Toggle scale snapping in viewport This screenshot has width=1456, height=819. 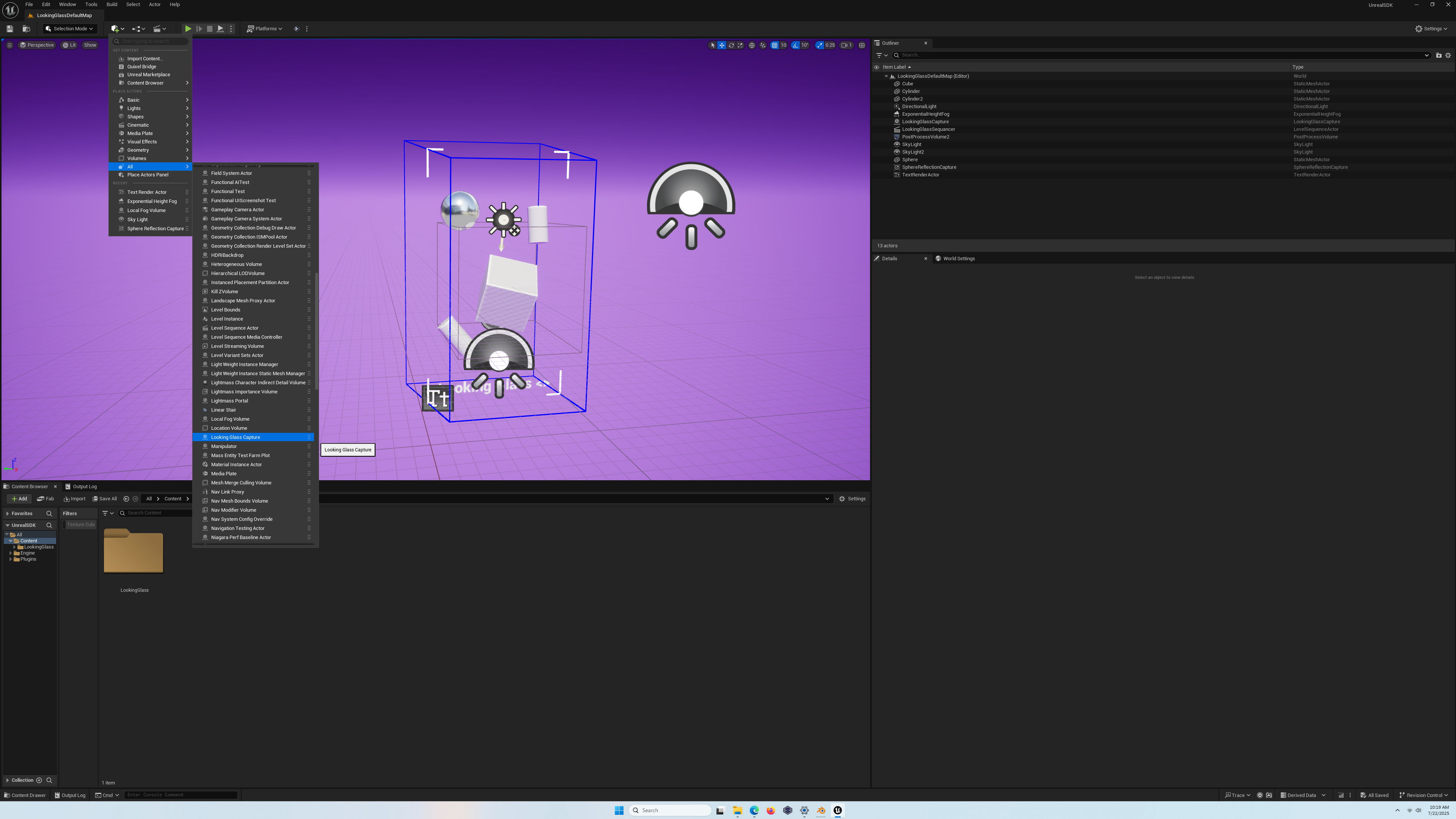tap(820, 45)
